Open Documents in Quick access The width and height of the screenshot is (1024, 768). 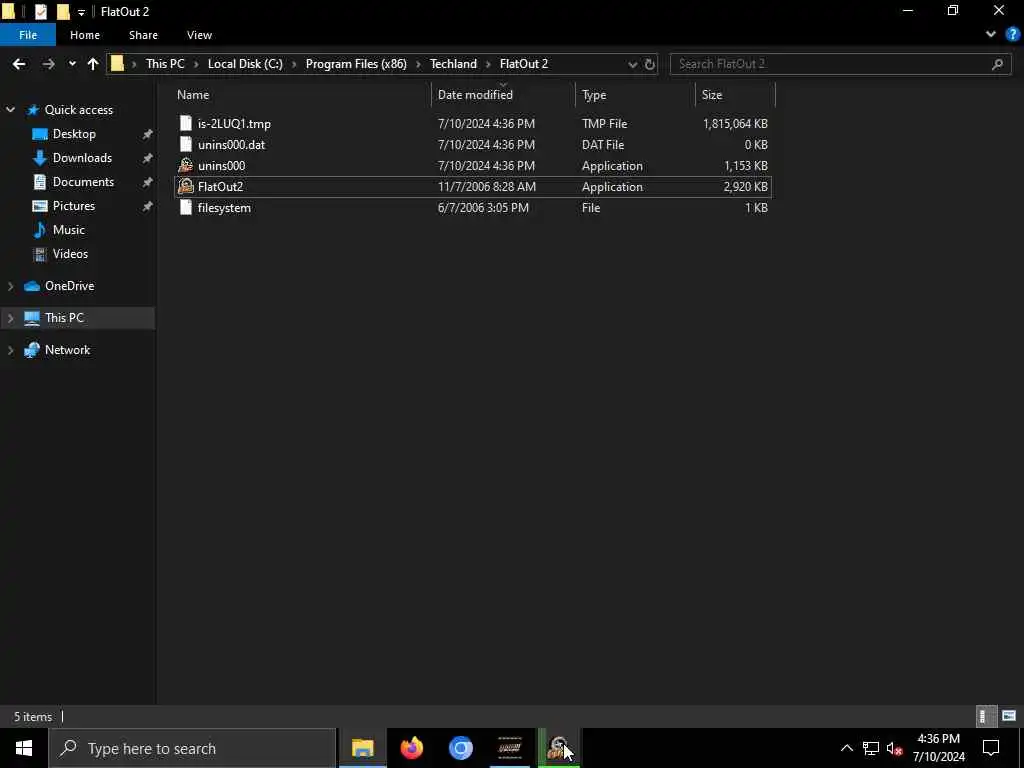[83, 182]
